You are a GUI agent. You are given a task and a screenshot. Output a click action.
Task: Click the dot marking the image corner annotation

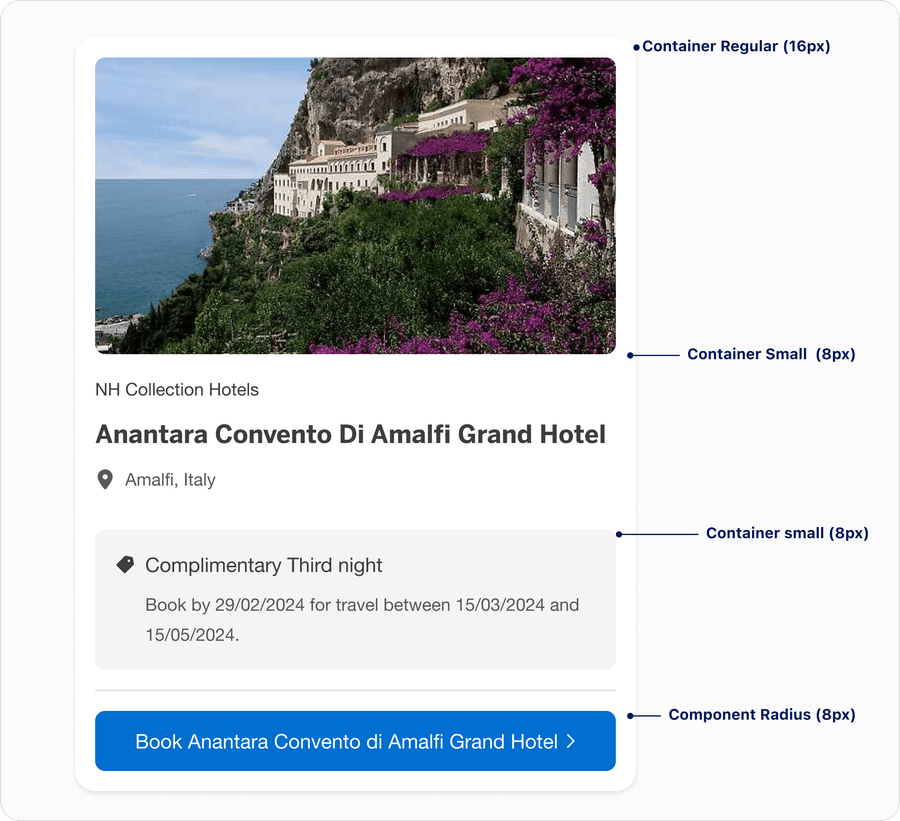click(x=630, y=355)
